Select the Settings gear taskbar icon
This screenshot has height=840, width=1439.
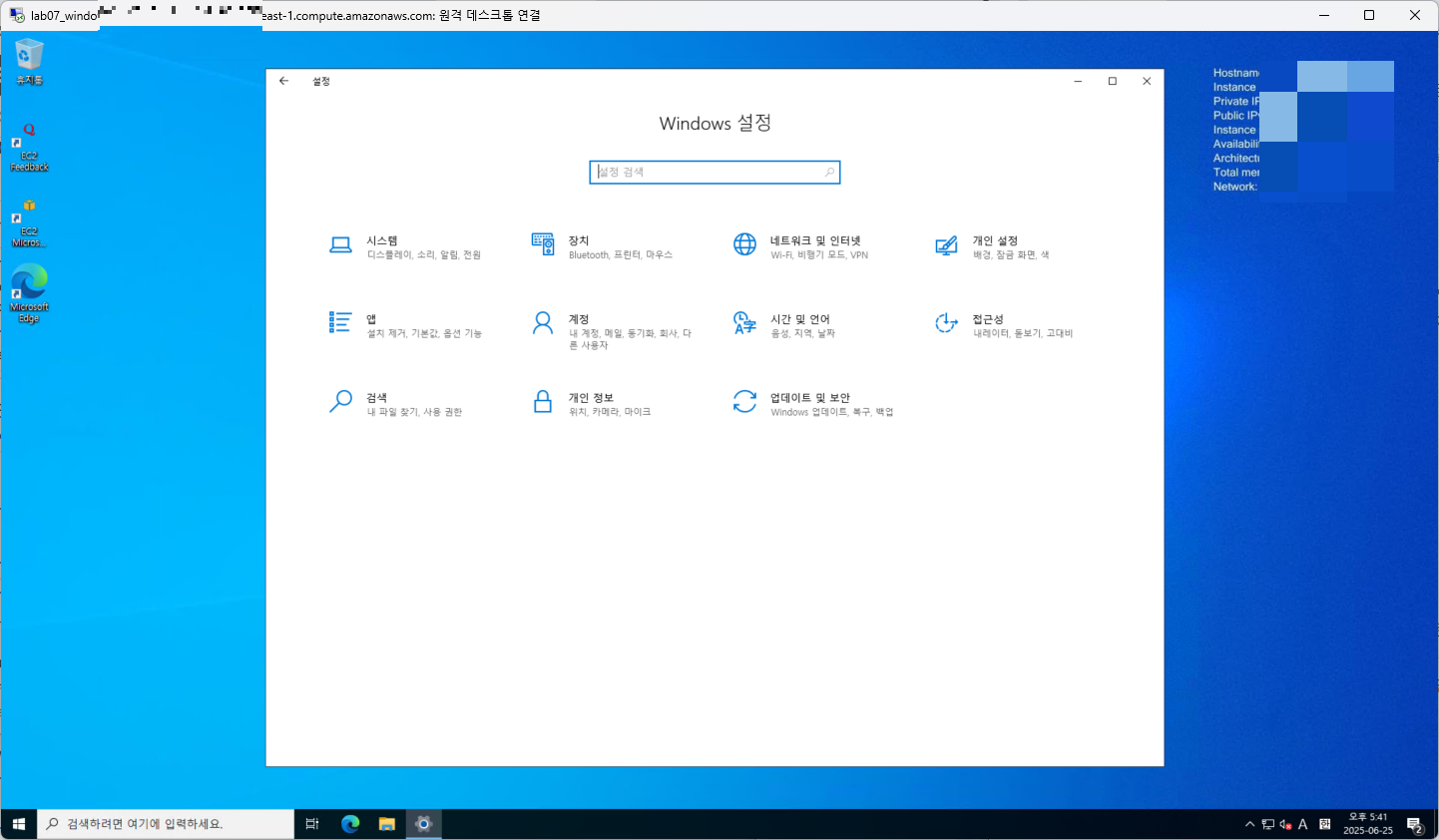424,824
